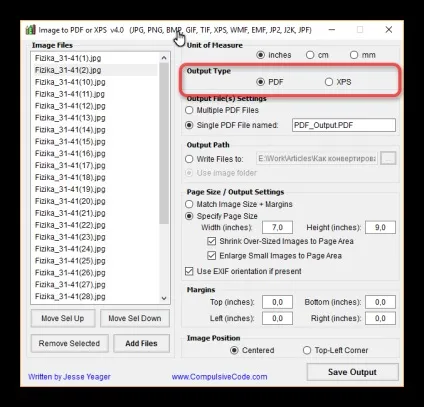The image size is (424, 407).
Task: Select Single PDF File named option
Action: coord(232,125)
